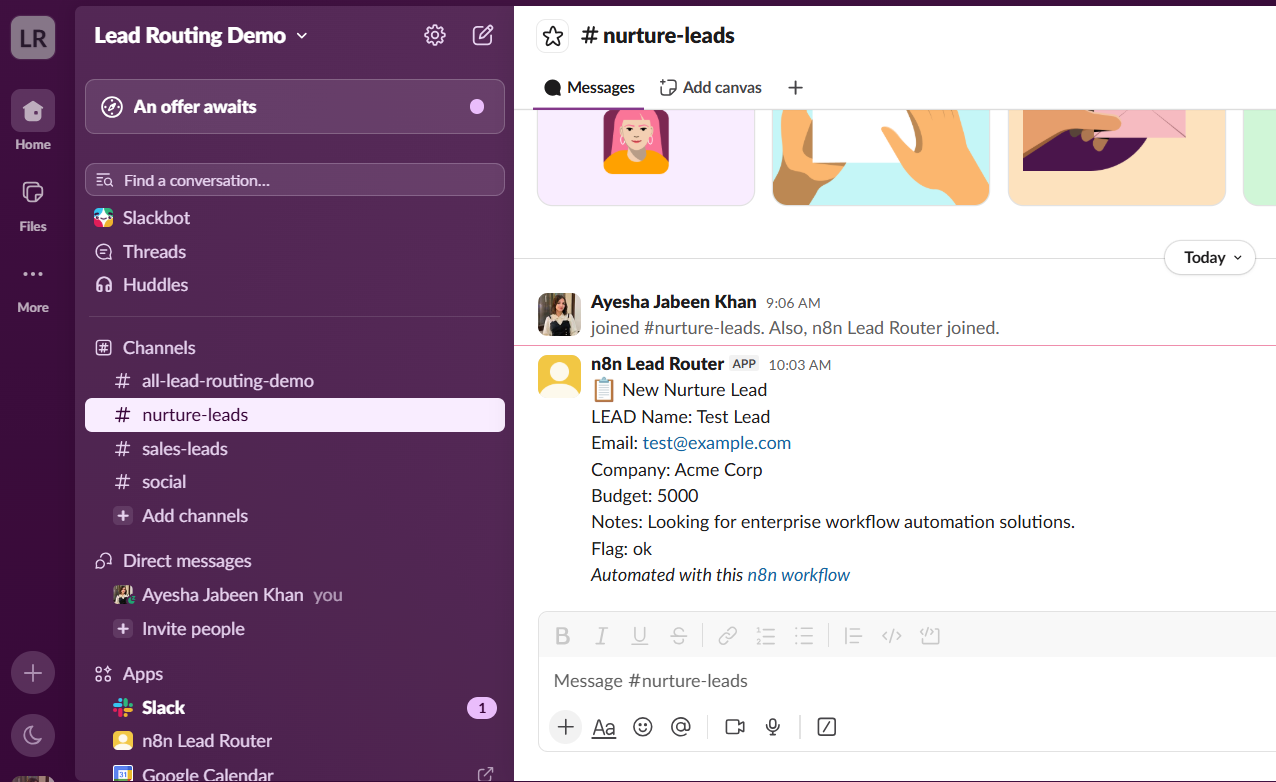Expand the Lead Routing Demo workspace menu
Viewport: 1276px width, 782px height.
[x=201, y=35]
